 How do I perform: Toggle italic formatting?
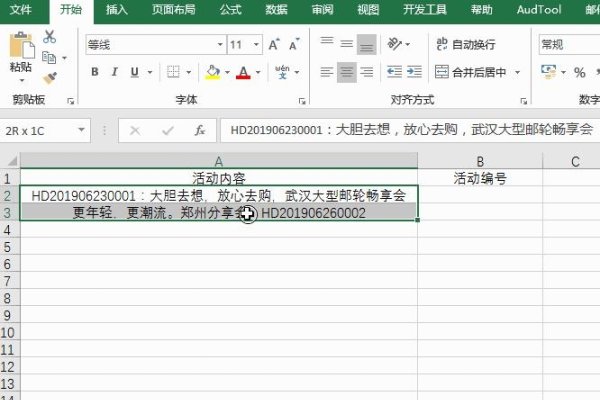click(x=114, y=72)
